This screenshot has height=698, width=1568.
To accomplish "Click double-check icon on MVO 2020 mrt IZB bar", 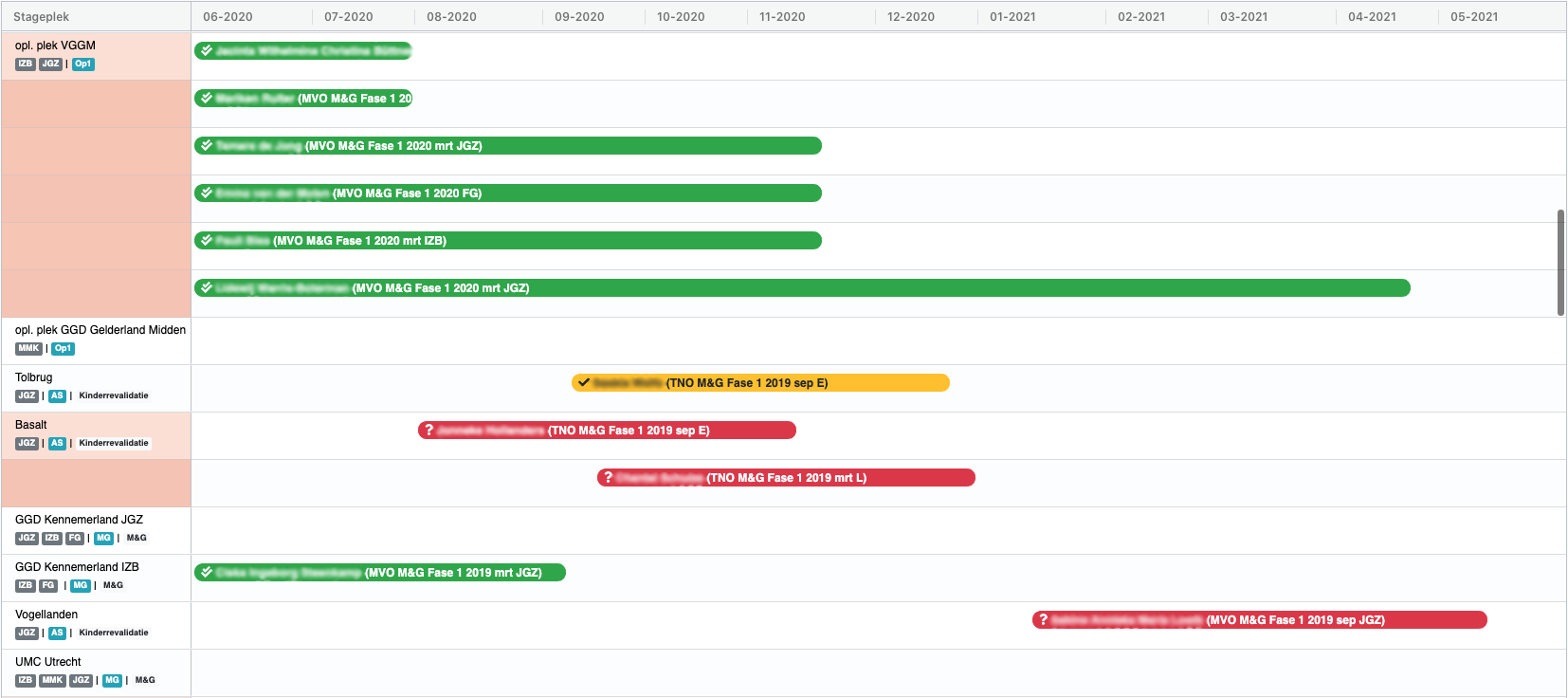I will pos(206,240).
